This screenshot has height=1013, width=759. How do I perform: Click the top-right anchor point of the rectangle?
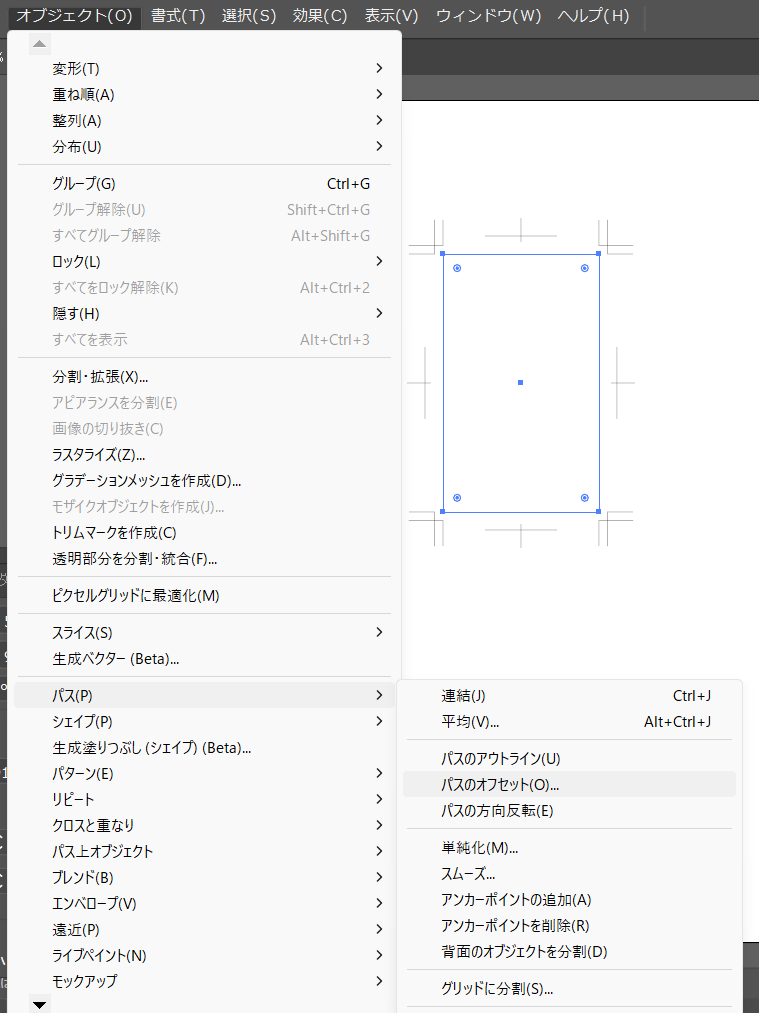point(598,254)
